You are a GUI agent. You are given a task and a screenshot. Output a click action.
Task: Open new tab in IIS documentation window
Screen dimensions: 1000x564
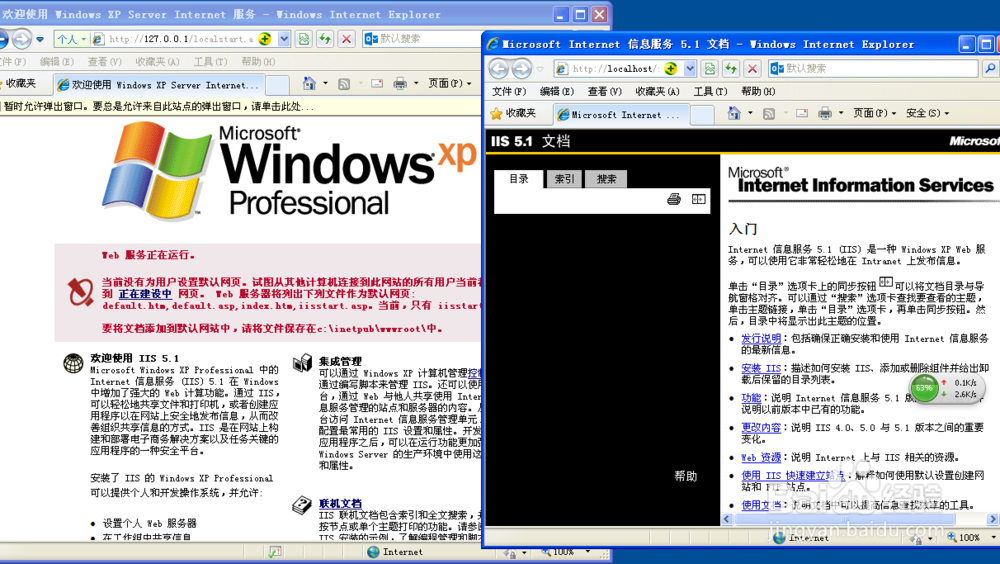(702, 115)
